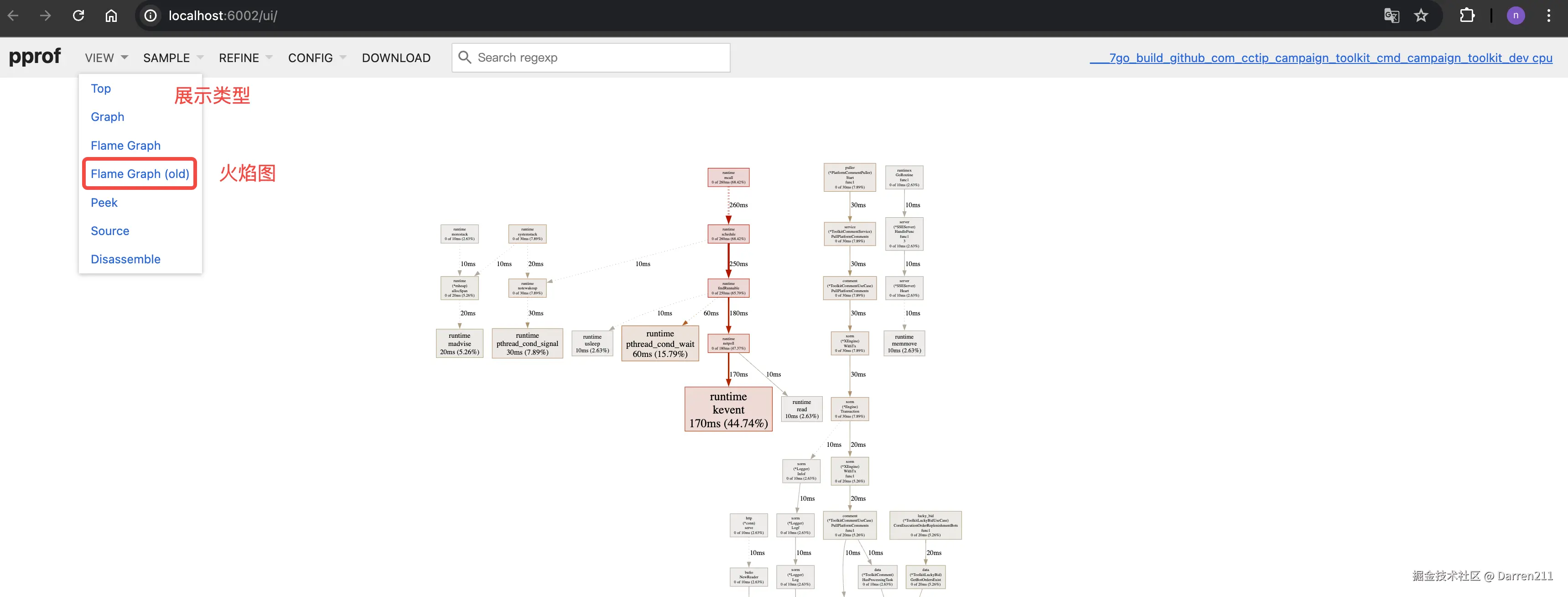Choose Disassemble view option

click(125, 260)
